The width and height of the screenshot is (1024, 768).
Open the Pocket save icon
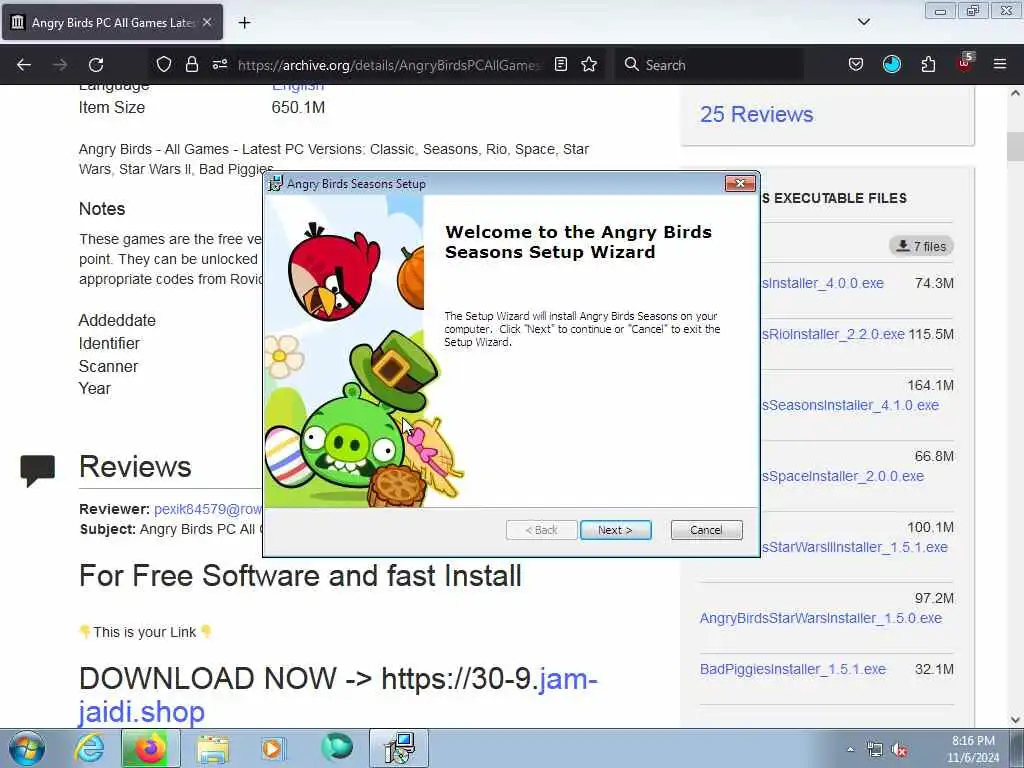(856, 64)
